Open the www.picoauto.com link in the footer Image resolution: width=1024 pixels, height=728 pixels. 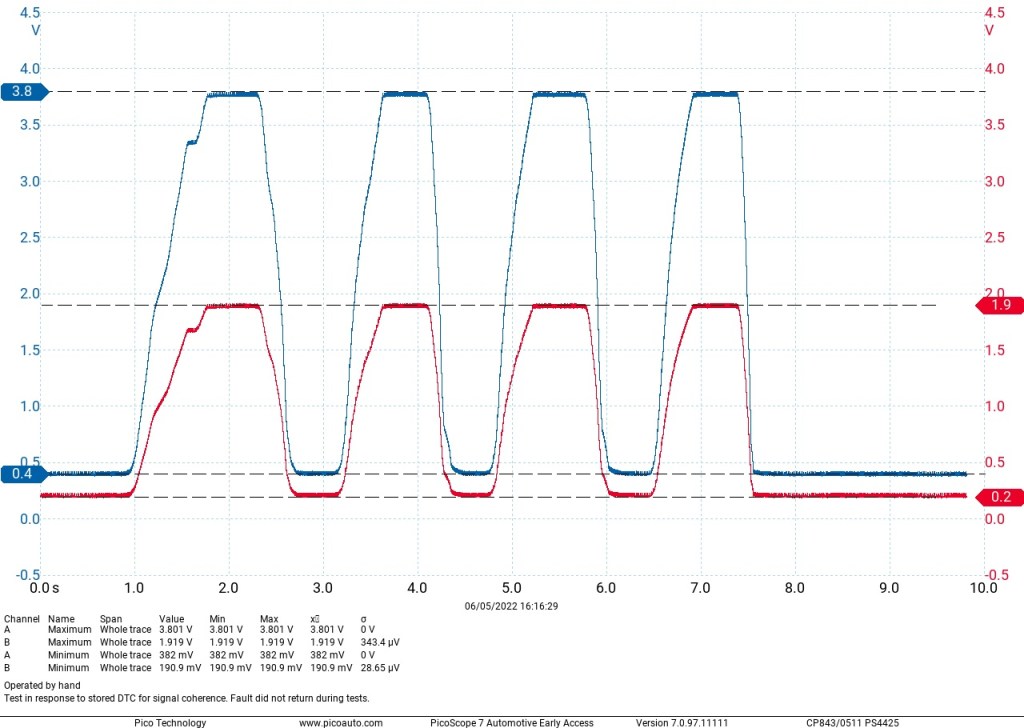click(x=341, y=722)
